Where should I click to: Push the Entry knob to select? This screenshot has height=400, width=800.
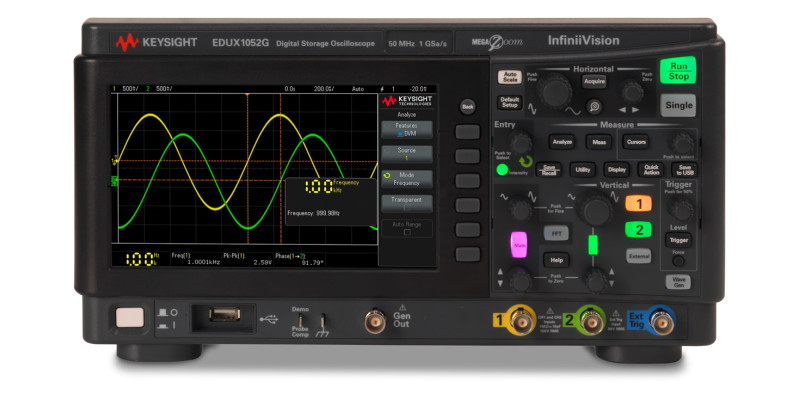520,143
